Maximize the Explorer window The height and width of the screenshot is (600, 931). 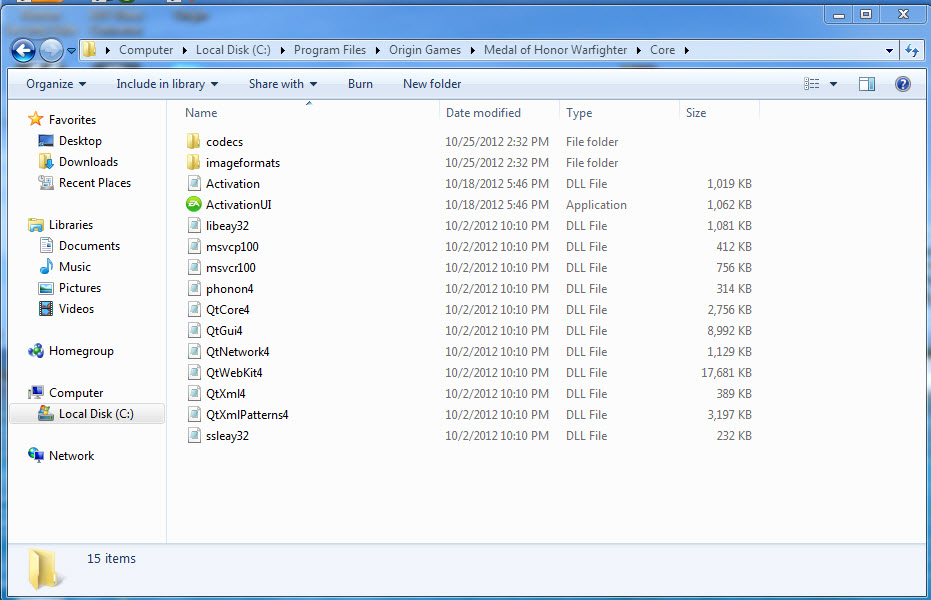pos(866,14)
